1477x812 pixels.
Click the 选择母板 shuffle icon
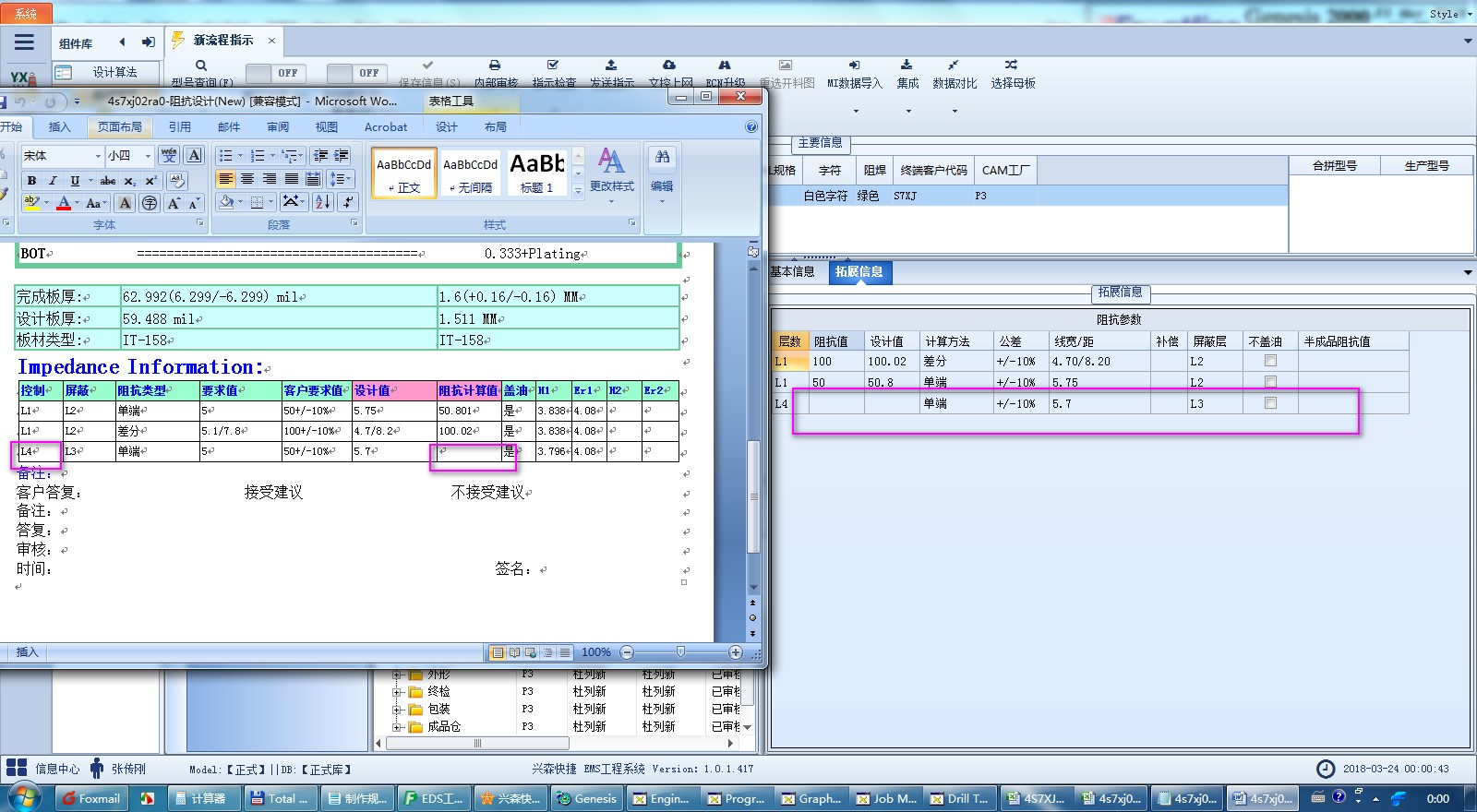1012,65
